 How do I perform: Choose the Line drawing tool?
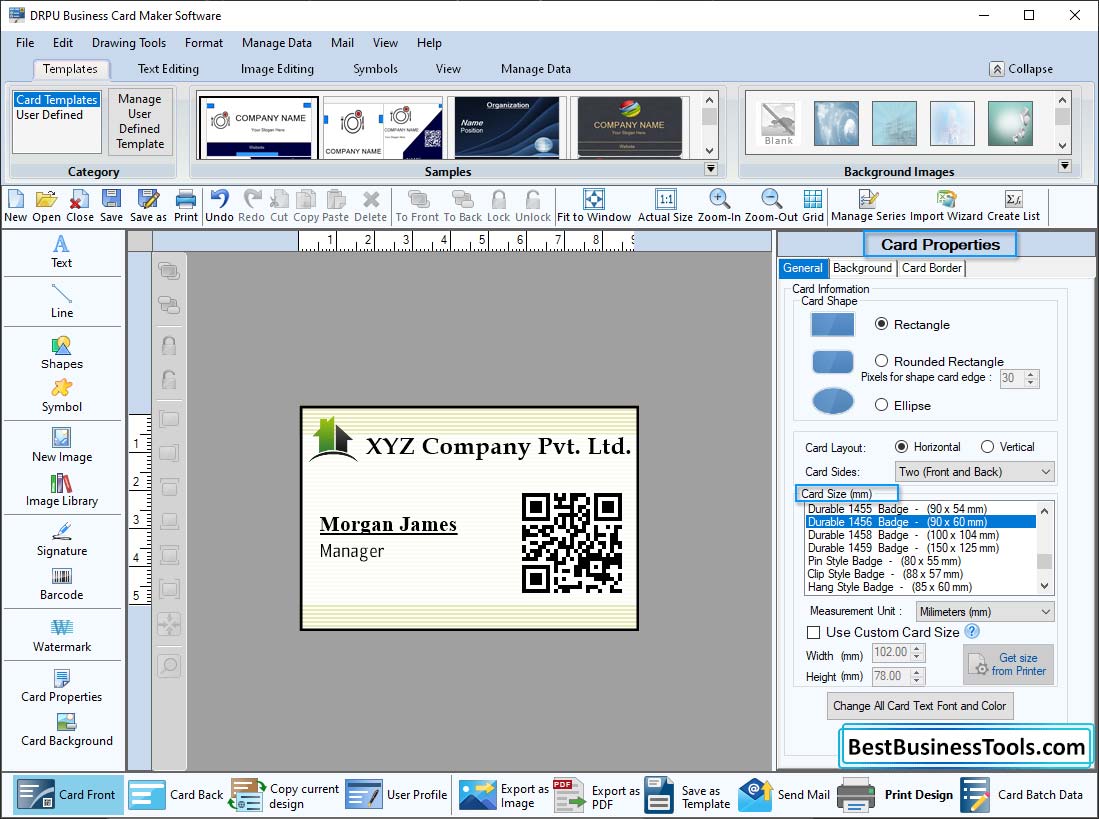[62, 301]
